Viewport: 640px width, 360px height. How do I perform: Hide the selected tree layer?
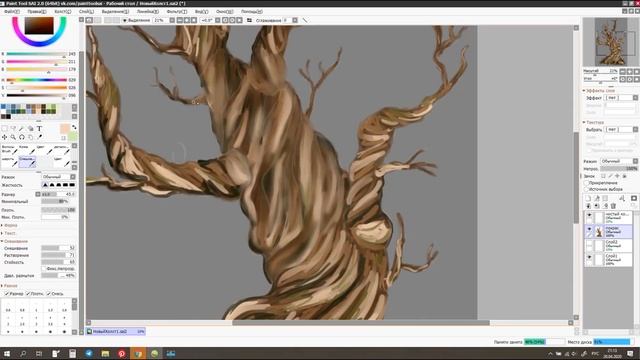pos(589,229)
